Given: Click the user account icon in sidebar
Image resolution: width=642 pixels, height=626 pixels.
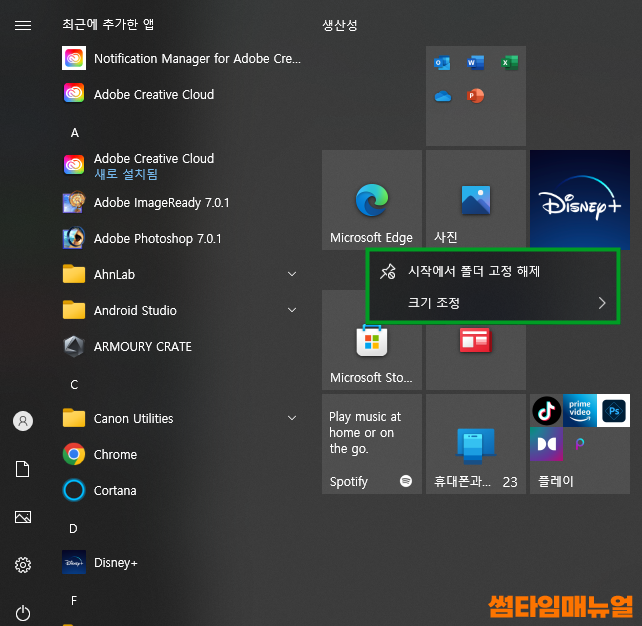Looking at the screenshot, I should click(x=23, y=421).
